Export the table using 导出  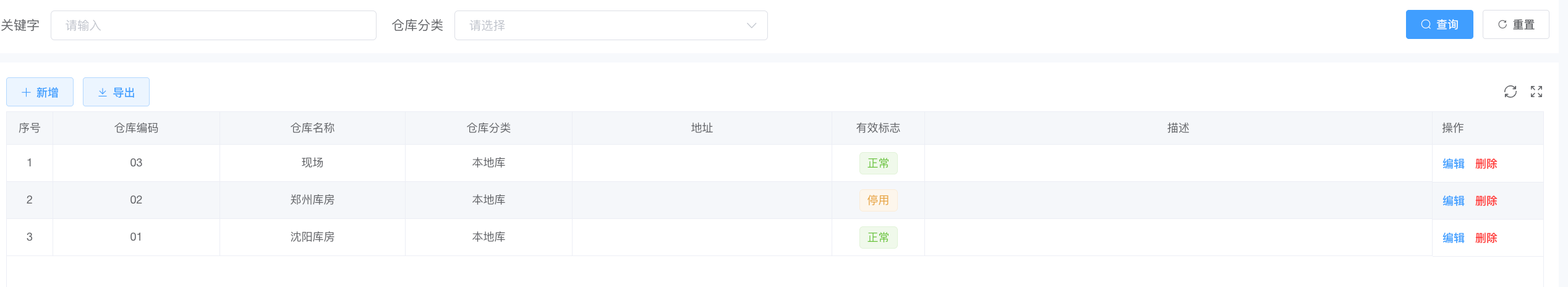click(x=116, y=92)
